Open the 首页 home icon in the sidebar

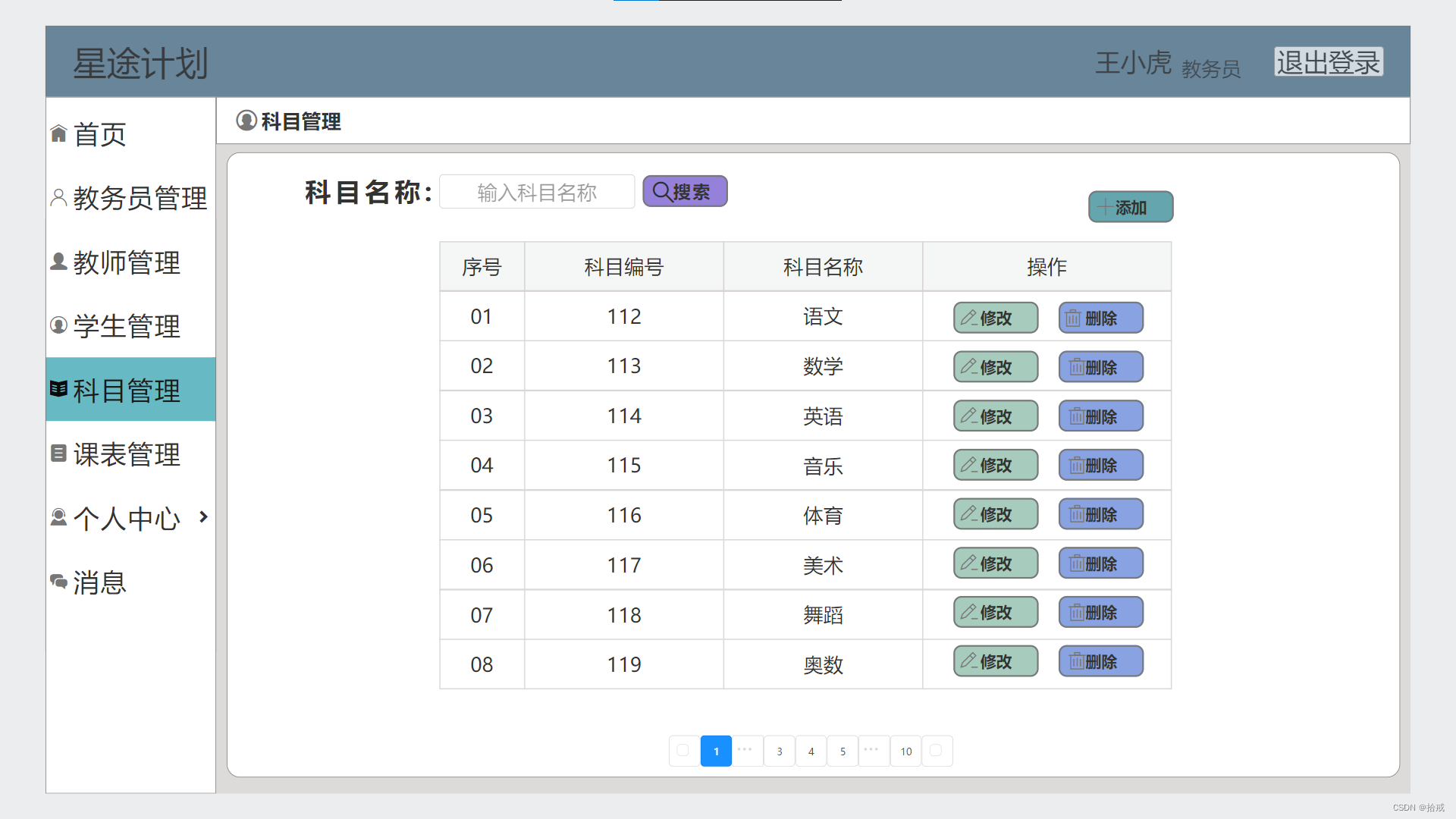click(58, 134)
